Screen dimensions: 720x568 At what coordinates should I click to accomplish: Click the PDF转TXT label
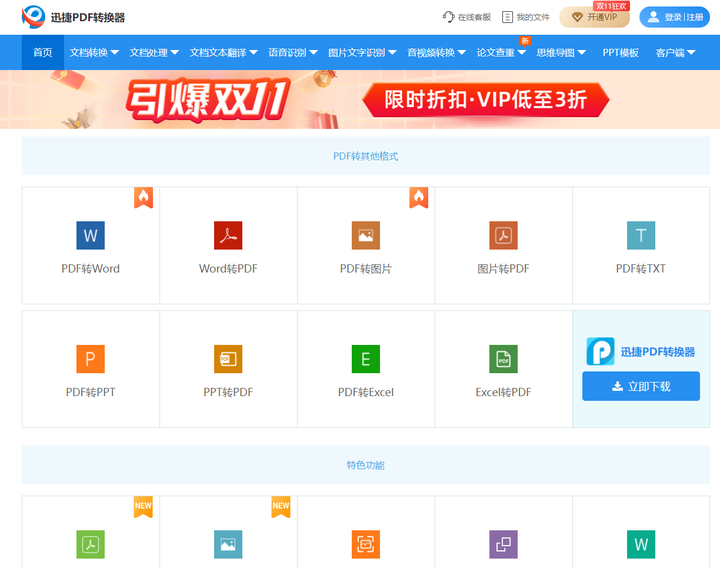tap(641, 269)
